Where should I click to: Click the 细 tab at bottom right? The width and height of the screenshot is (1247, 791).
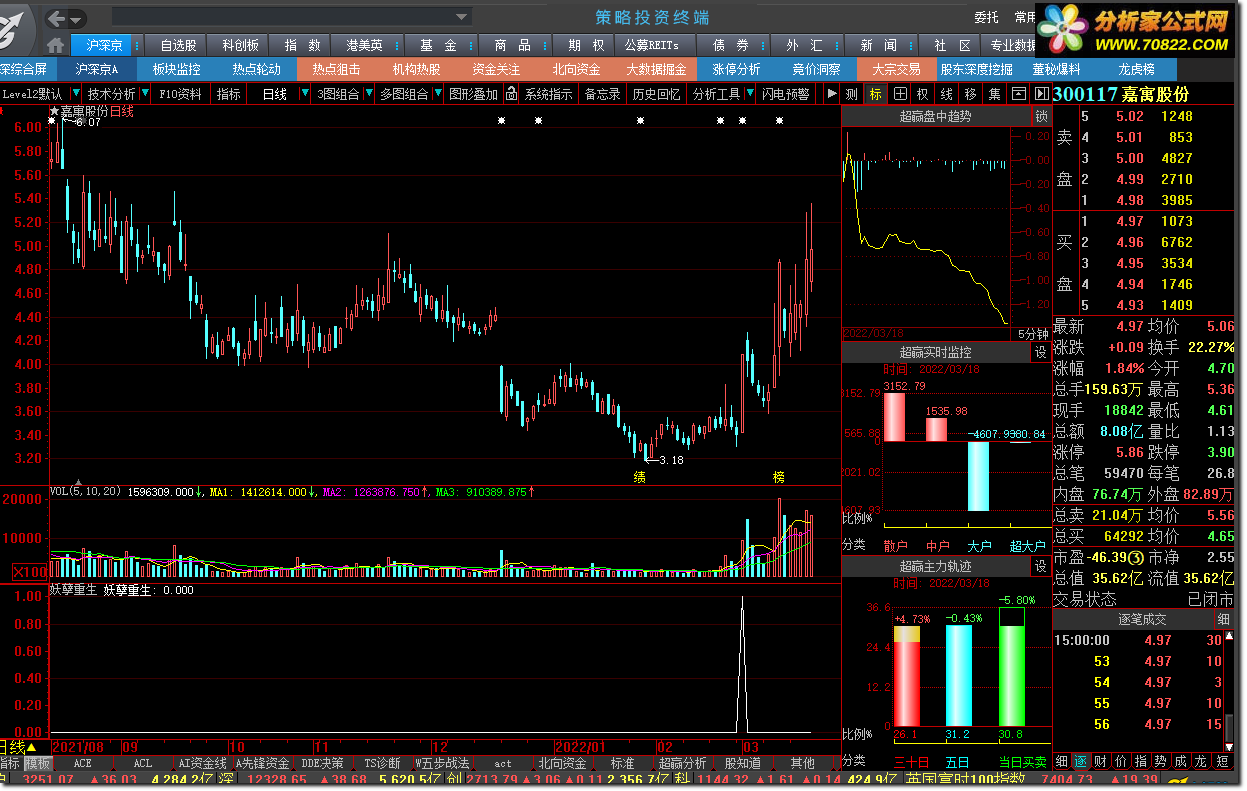point(1062,762)
